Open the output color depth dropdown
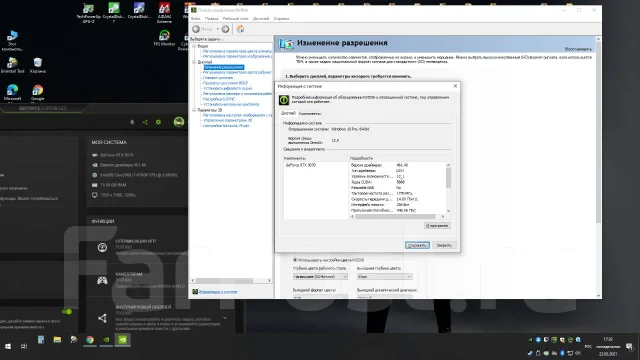This screenshot has width=640, height=360. [384, 277]
